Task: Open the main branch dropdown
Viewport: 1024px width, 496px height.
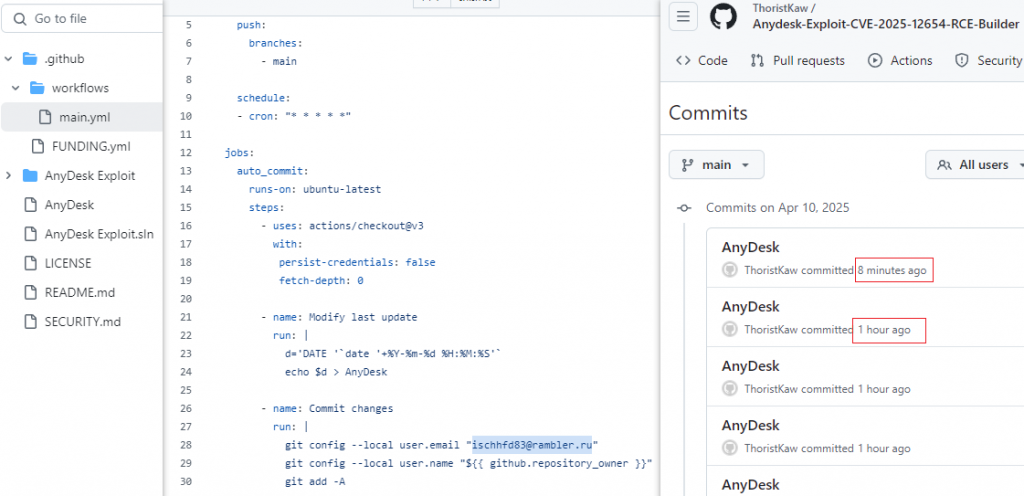Action: click(x=716, y=165)
